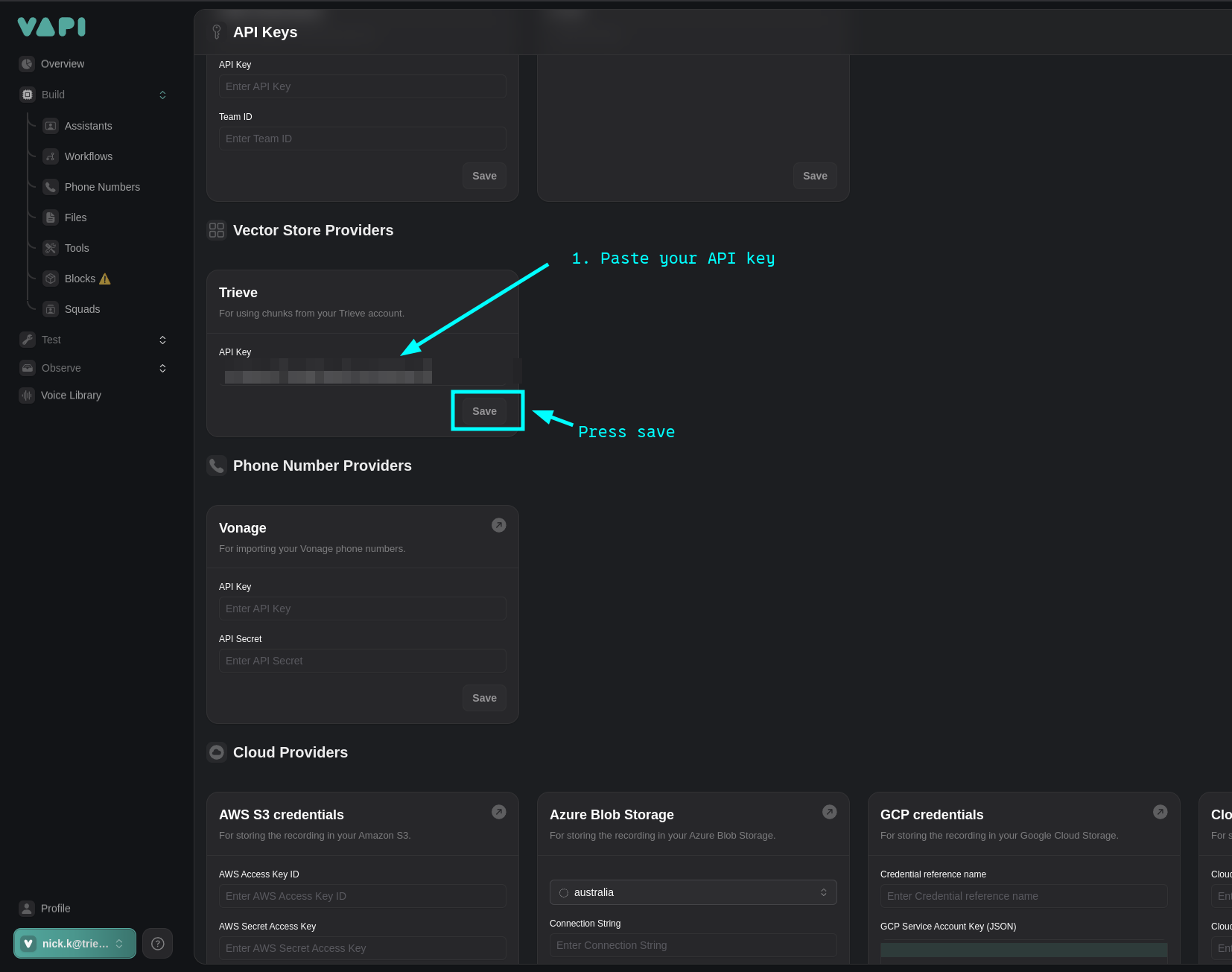Open Phone Numbers menu item
Viewport: 1232px width, 972px height.
[103, 187]
